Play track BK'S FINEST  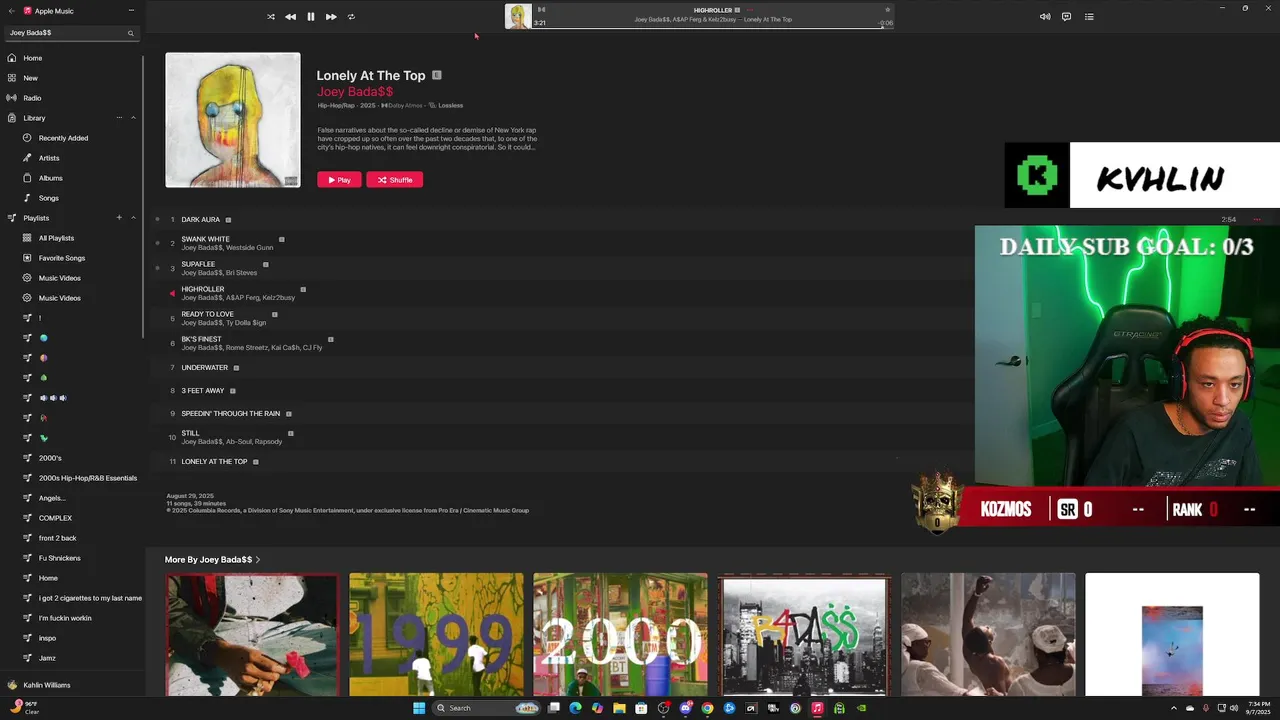click(201, 339)
